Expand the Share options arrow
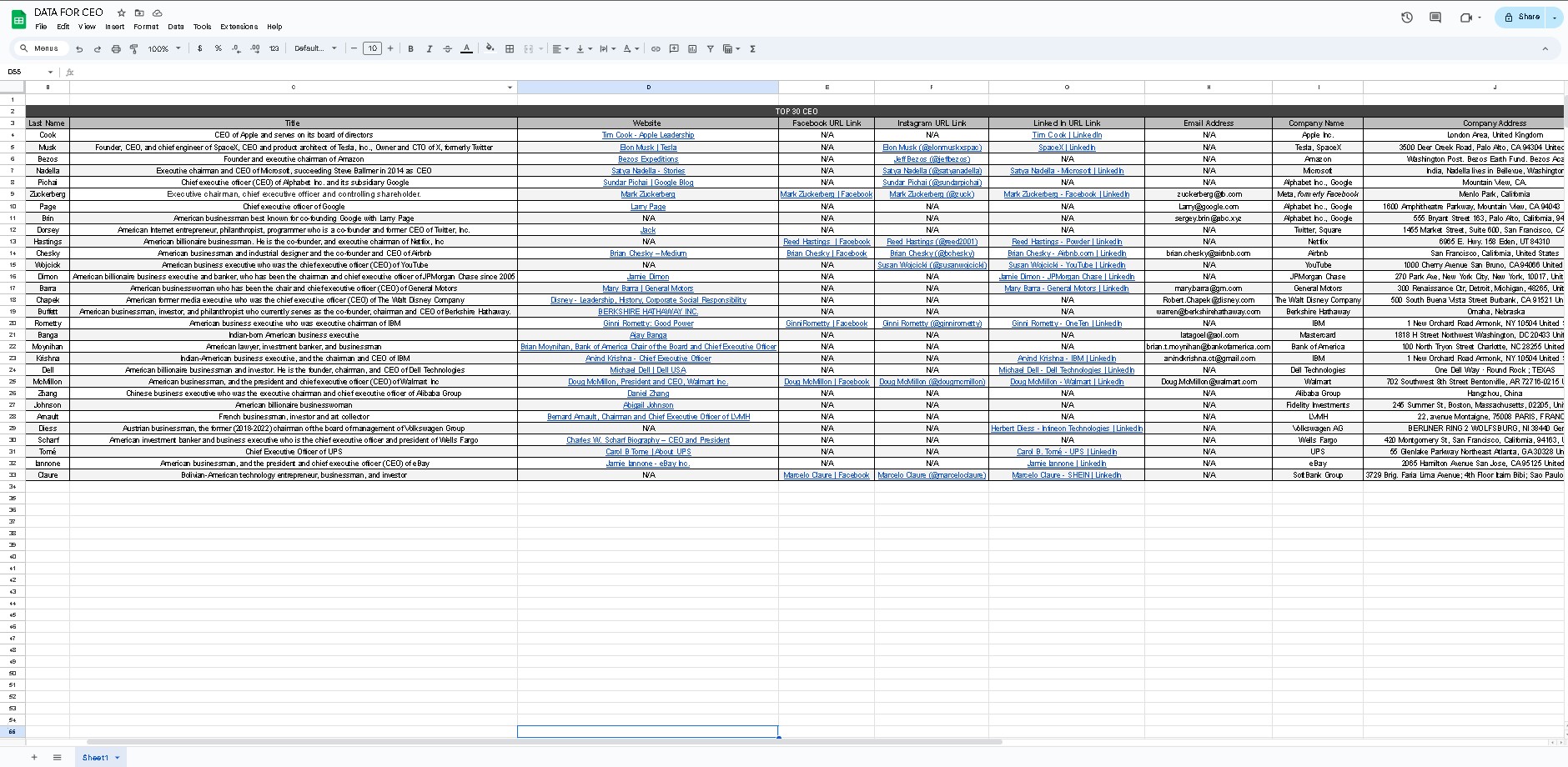Viewport: 1568px width, 767px height. (1555, 18)
